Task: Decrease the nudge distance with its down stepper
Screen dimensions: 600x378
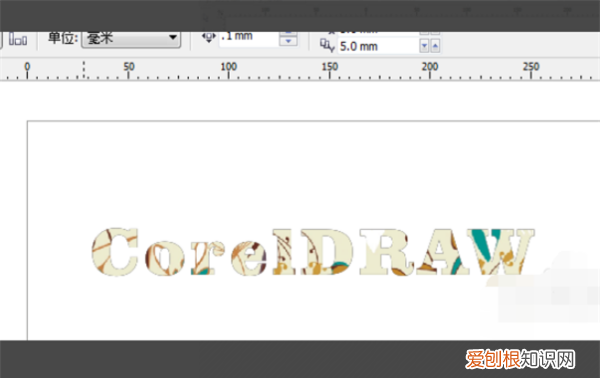Action: (x=289, y=41)
